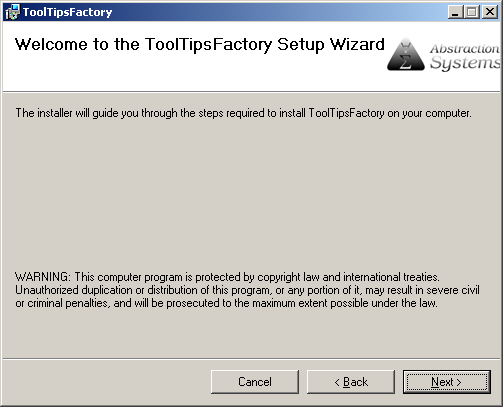Click the words copyright law in the warning
Screen dimensions: 503x407
(288, 277)
